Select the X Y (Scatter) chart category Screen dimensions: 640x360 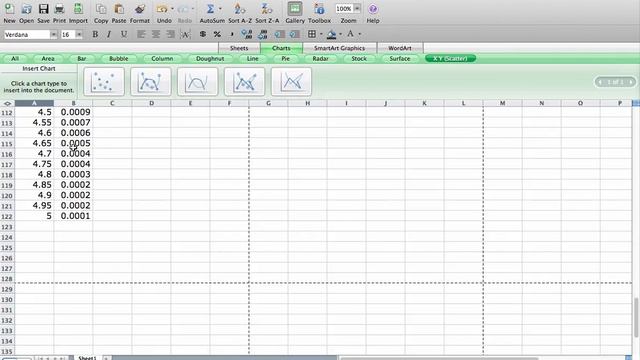pyautogui.click(x=450, y=59)
